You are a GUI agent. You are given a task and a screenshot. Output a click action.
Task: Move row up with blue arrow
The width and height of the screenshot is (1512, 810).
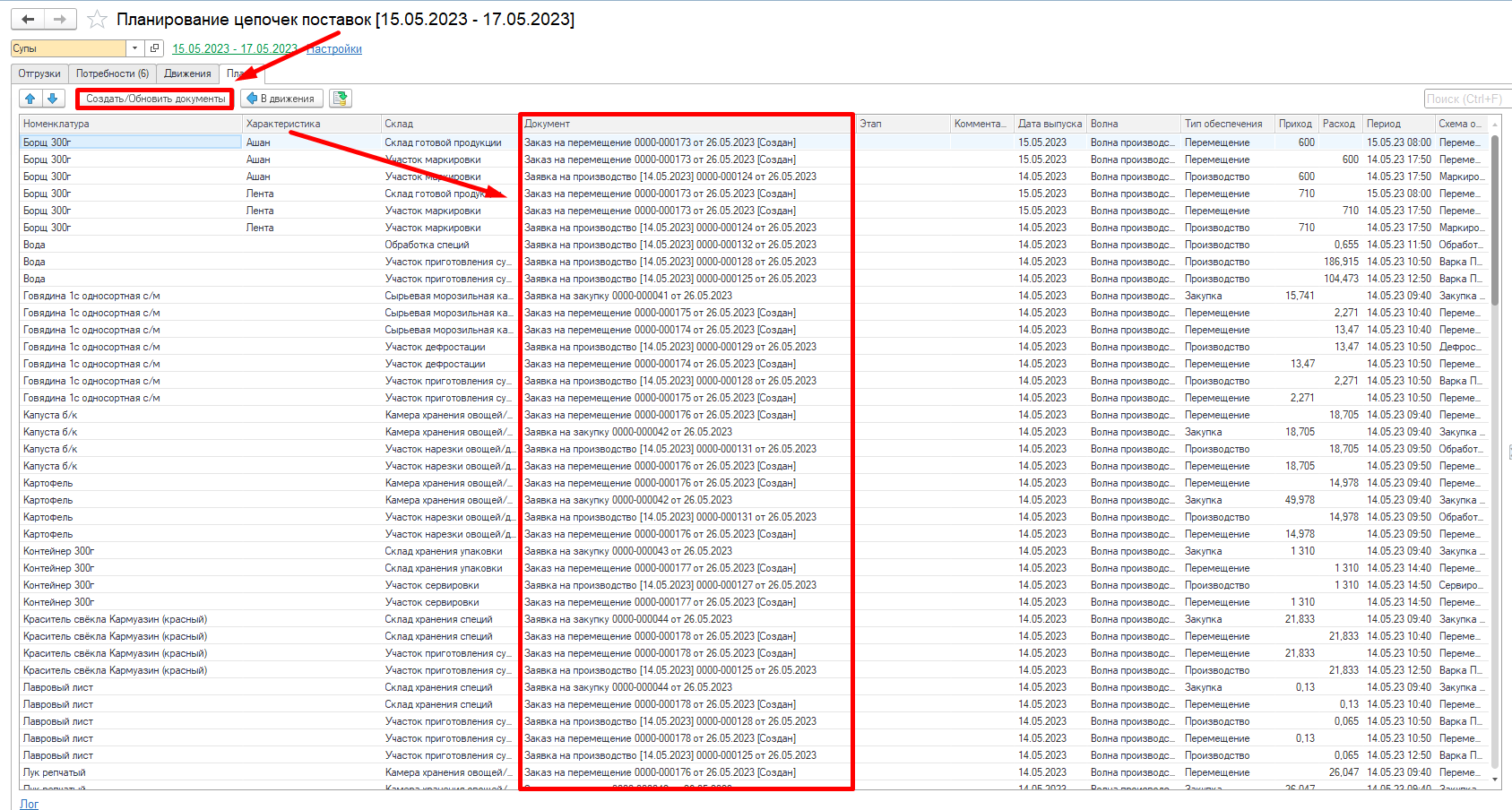point(30,99)
